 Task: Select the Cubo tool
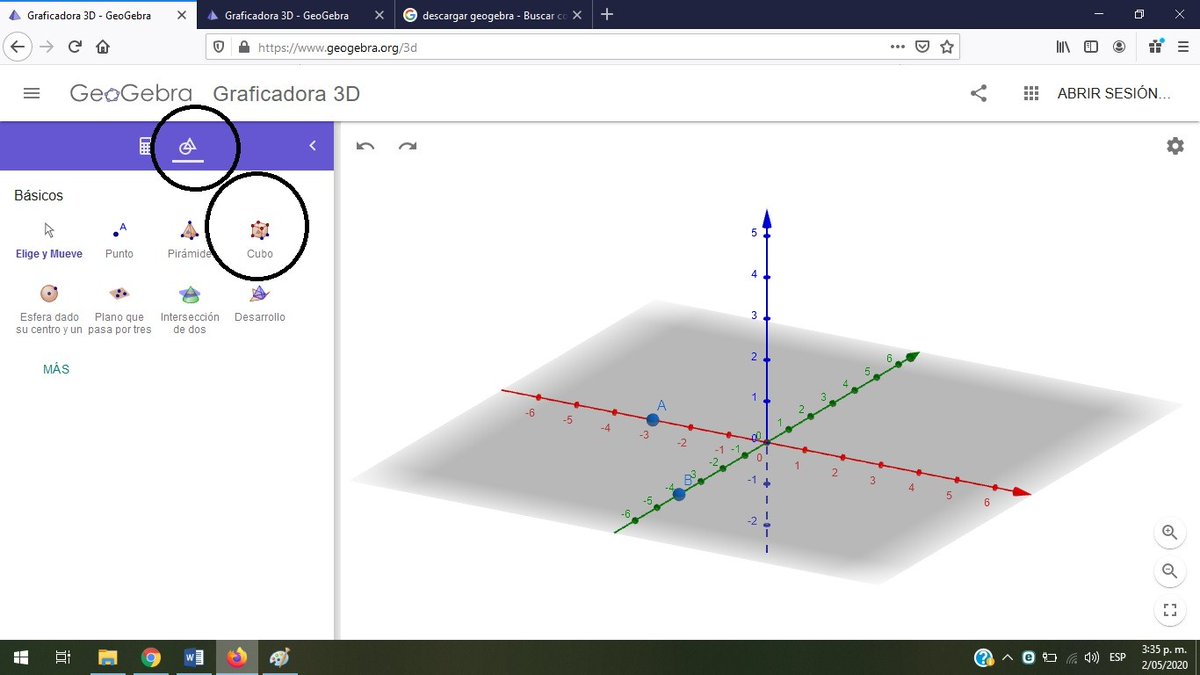point(260,241)
